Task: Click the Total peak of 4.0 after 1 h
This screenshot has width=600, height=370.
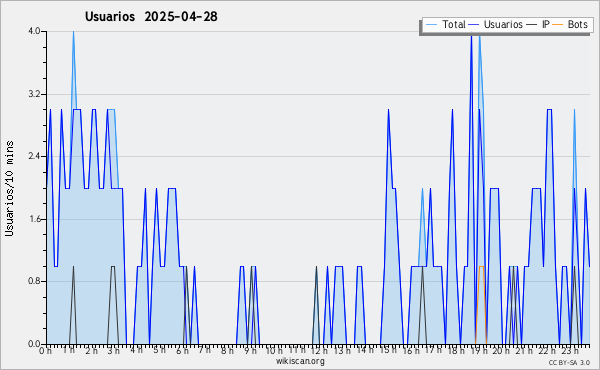Action: coord(73,32)
